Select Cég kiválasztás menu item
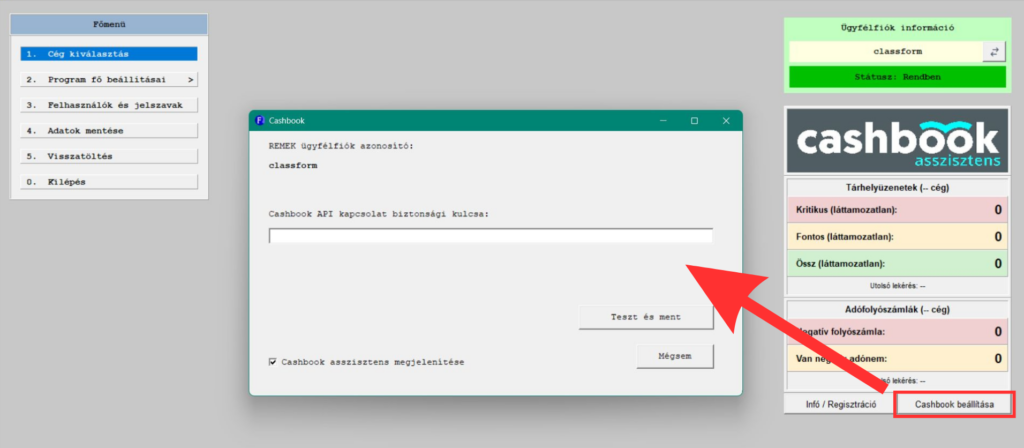 (x=108, y=54)
